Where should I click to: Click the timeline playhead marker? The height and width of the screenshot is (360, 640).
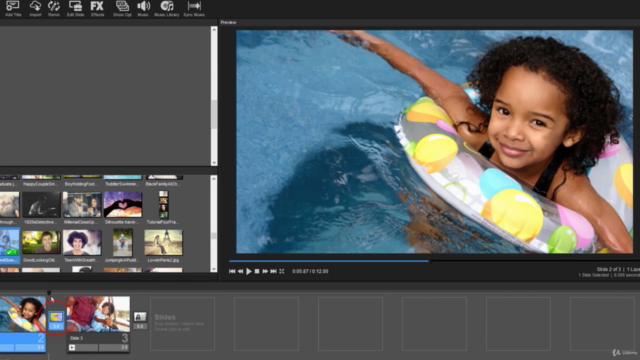49,293
